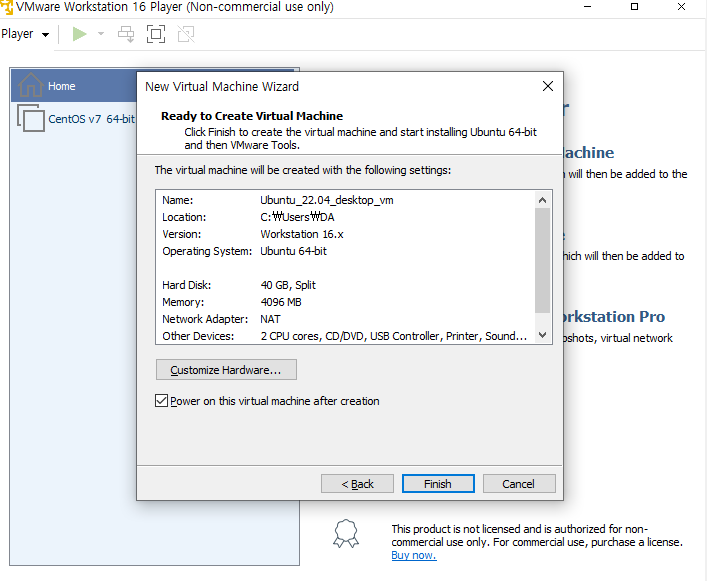The height and width of the screenshot is (581, 707).
Task: Click the Location value C:\Users\DA
Action: coord(297,217)
